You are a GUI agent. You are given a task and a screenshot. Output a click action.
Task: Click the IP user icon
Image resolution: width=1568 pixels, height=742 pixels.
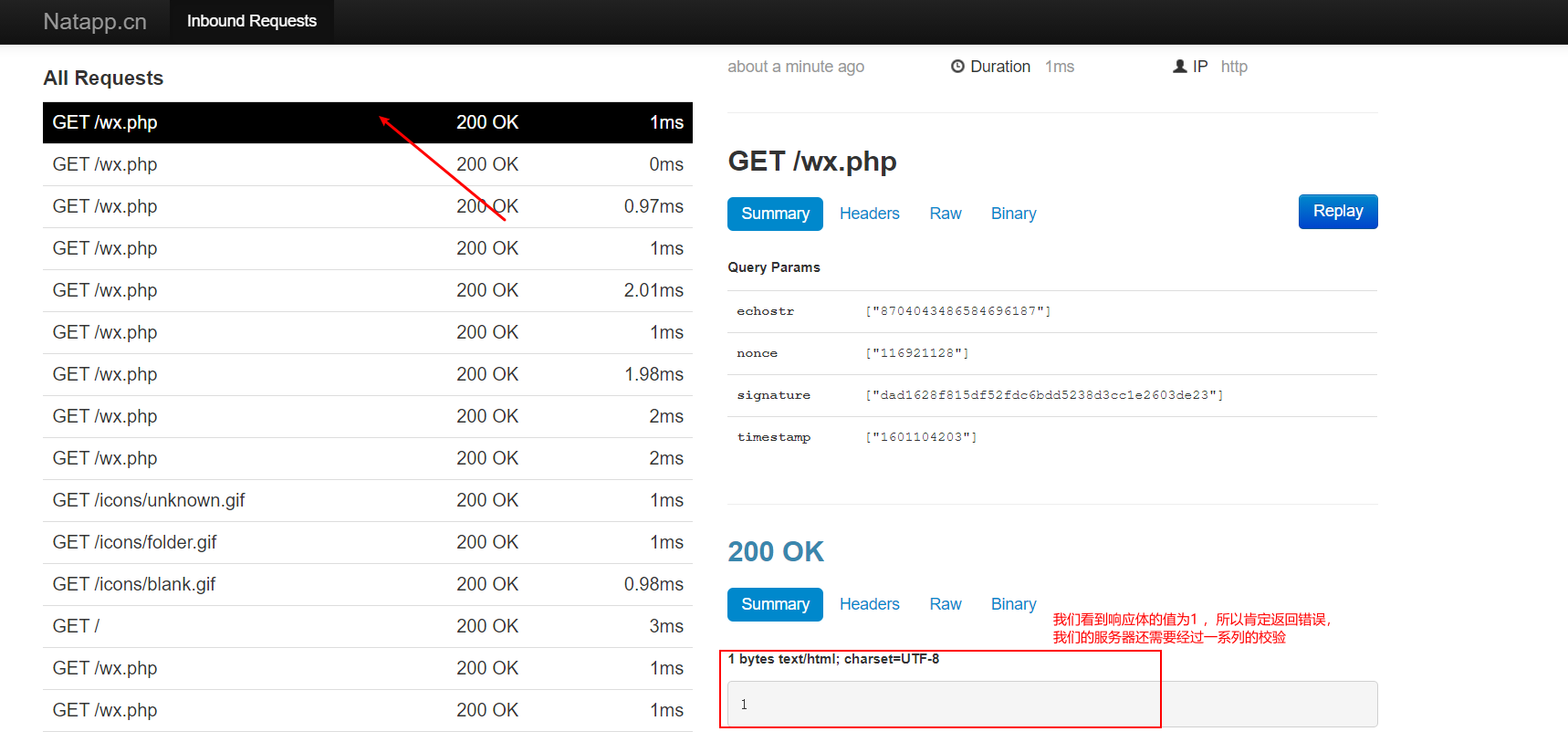(1180, 67)
